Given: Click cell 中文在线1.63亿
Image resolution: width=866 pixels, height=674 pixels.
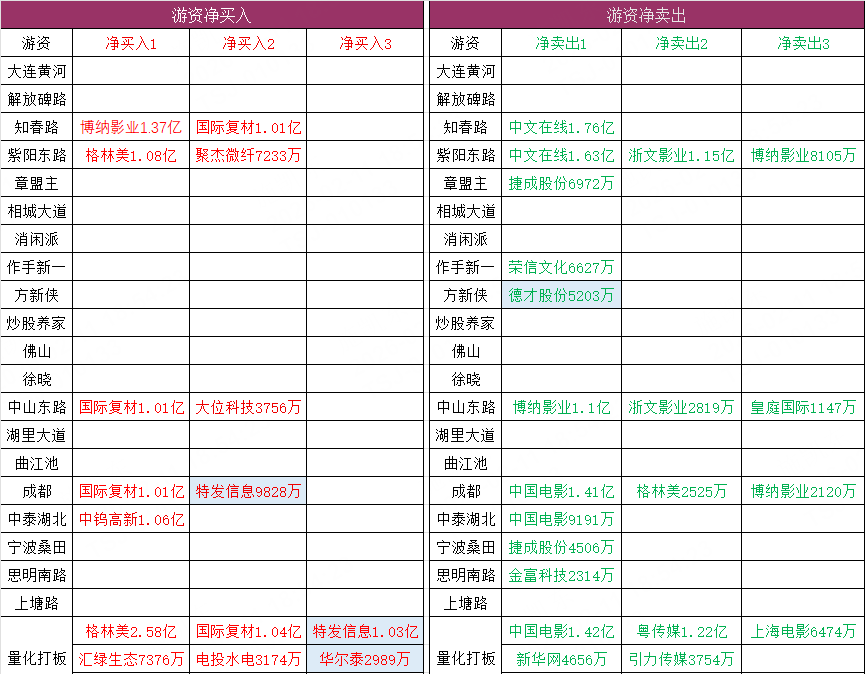Looking at the screenshot, I should (561, 155).
